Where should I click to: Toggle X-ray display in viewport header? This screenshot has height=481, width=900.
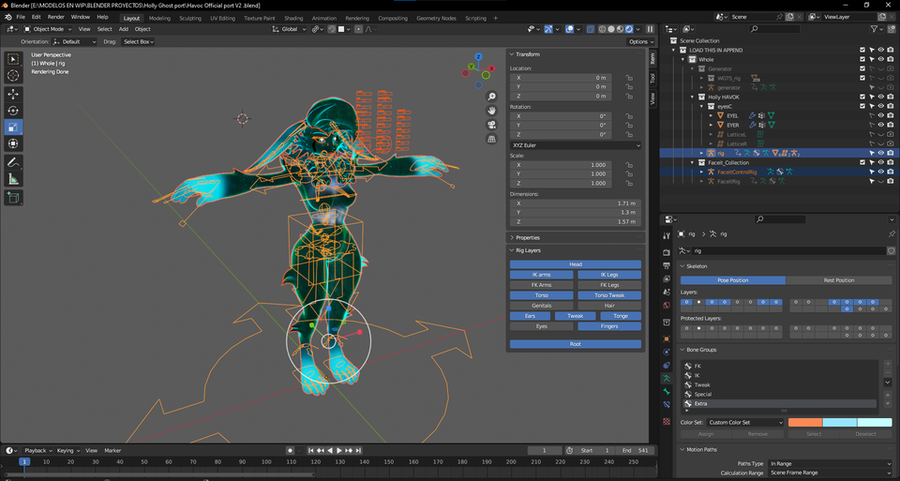click(590, 29)
